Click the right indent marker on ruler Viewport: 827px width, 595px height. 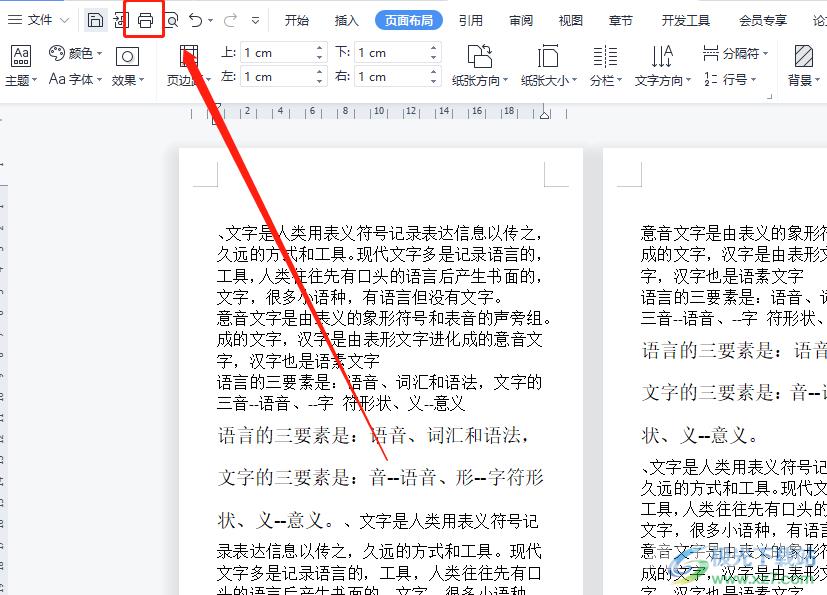click(545, 113)
